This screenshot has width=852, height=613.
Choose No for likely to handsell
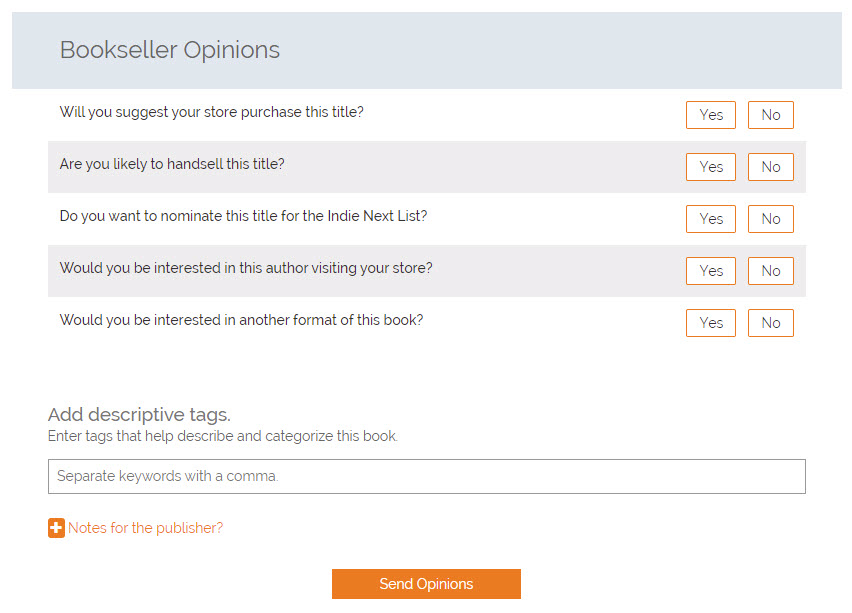(x=770, y=167)
